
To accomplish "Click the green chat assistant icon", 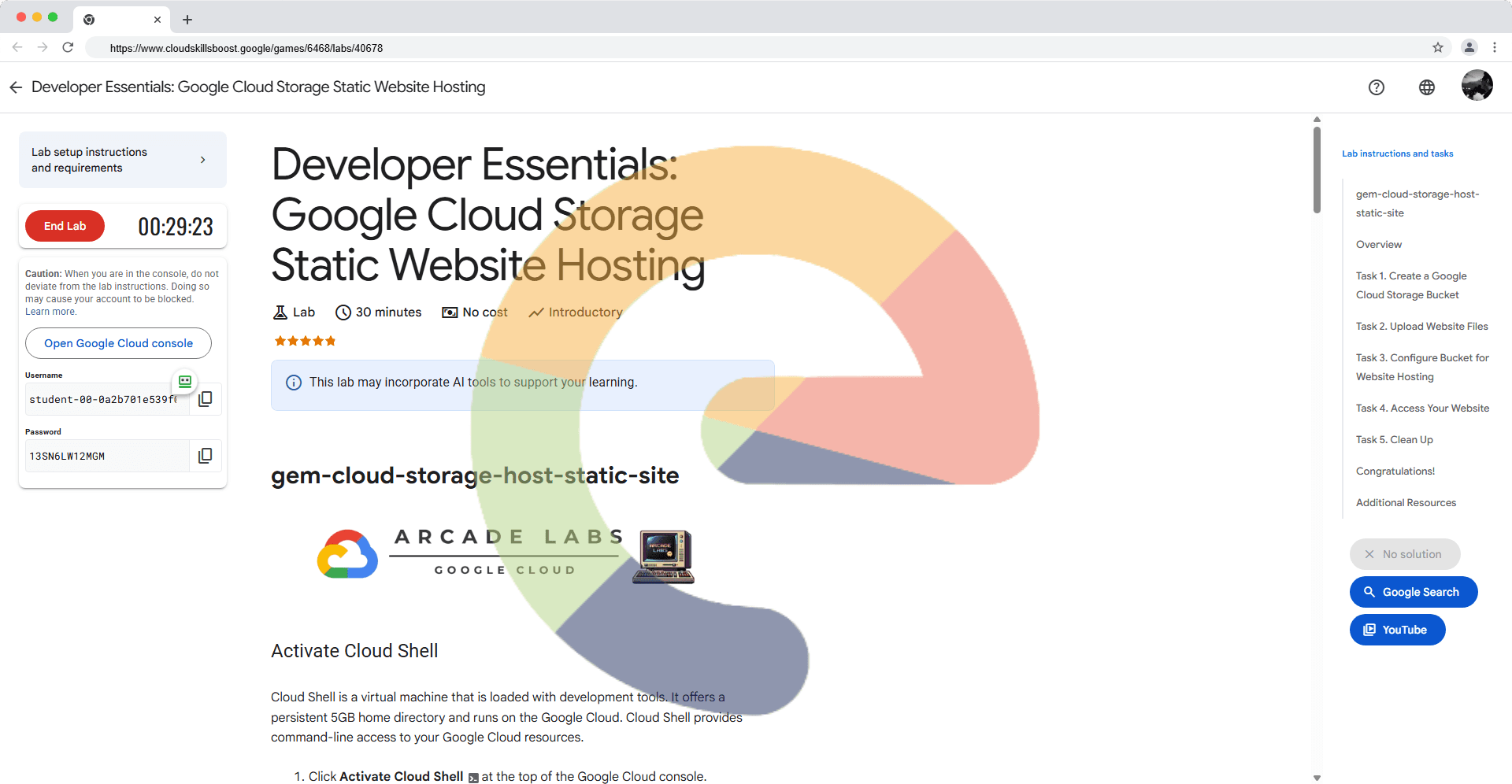I will pos(185,382).
